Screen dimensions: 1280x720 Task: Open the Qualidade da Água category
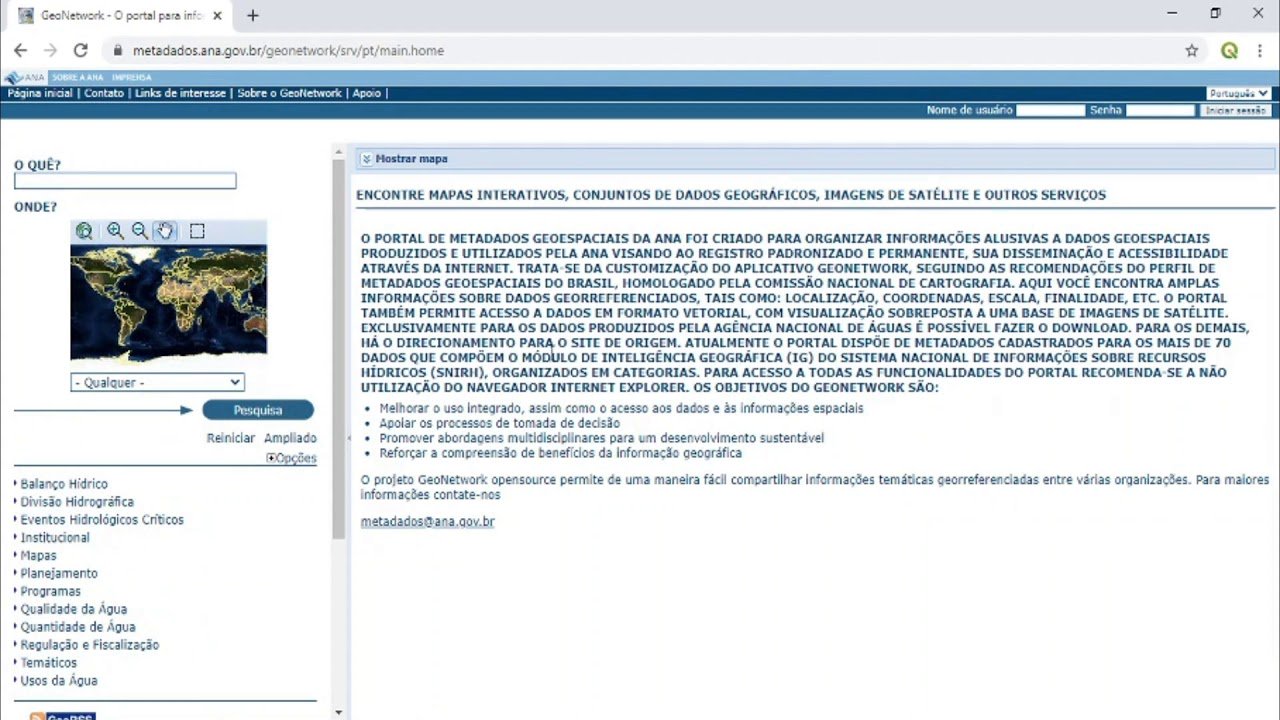(x=74, y=609)
